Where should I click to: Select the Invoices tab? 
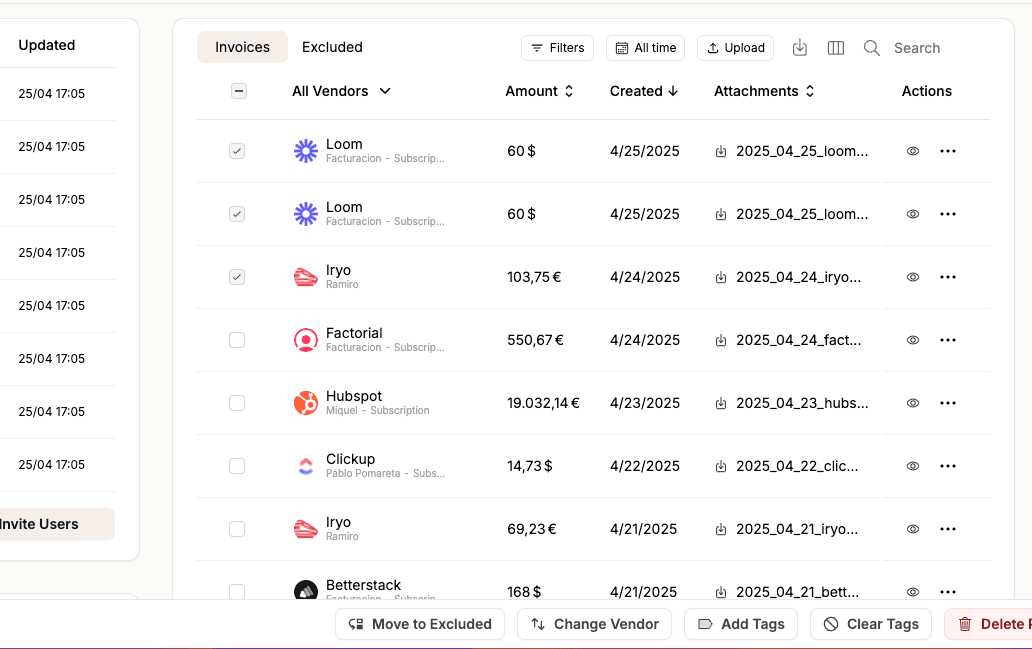click(x=242, y=47)
